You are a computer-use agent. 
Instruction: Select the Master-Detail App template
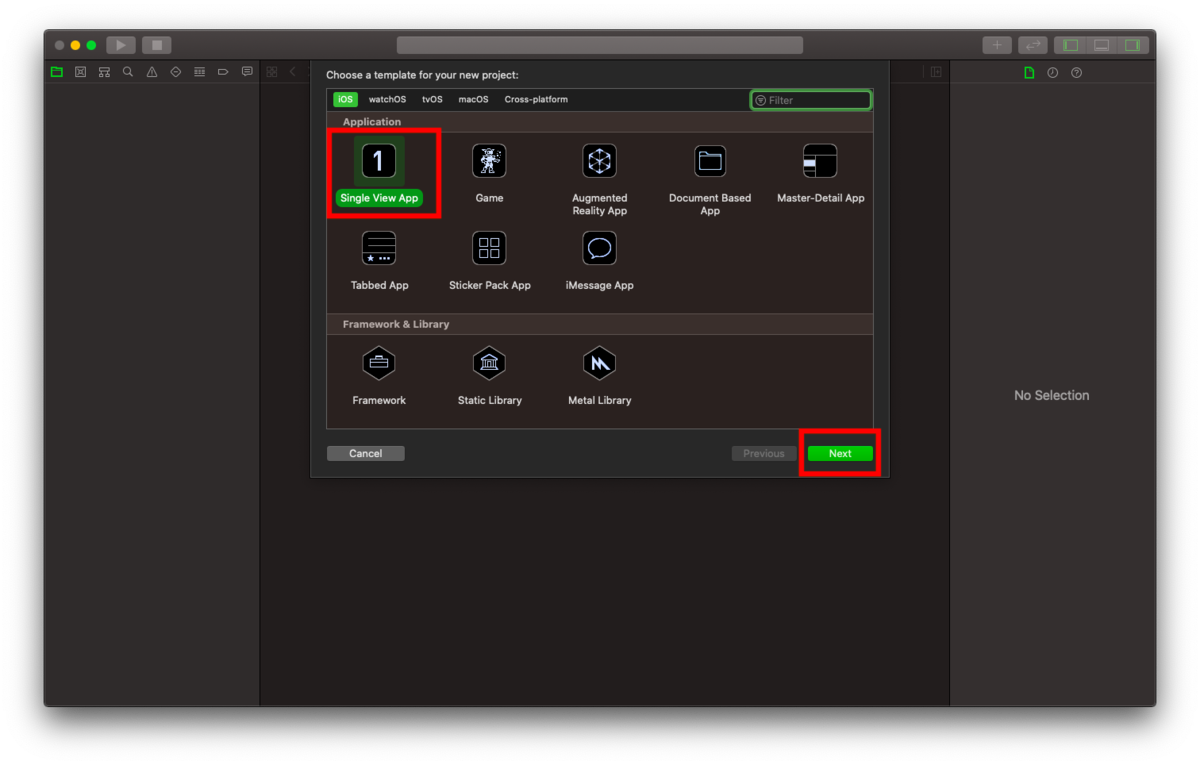tap(820, 173)
